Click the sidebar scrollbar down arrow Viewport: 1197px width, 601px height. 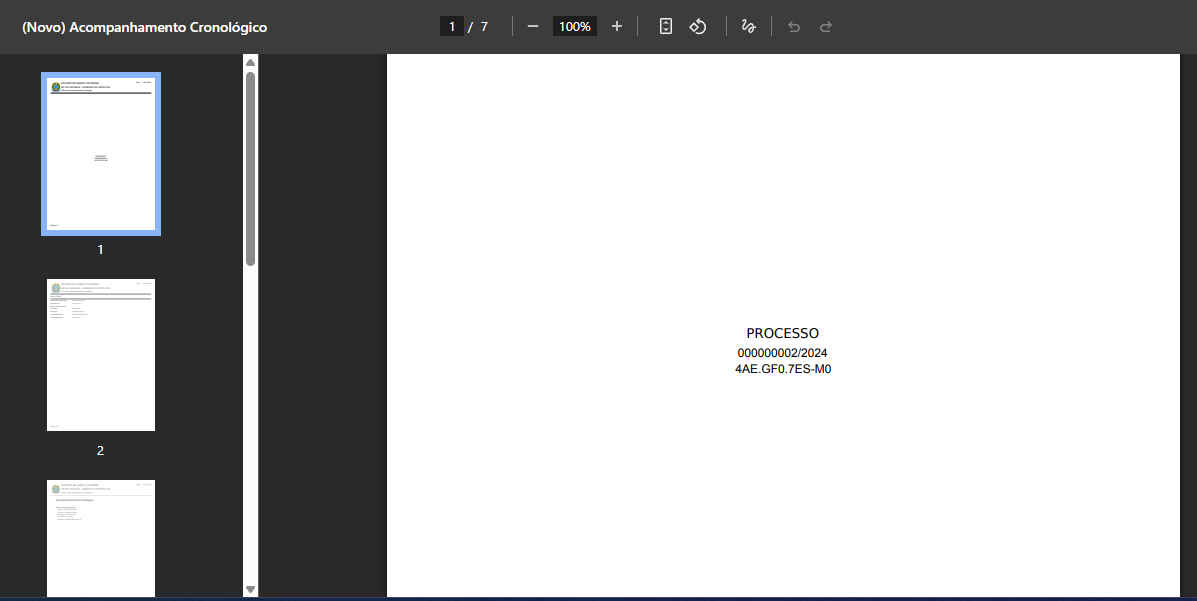click(251, 590)
